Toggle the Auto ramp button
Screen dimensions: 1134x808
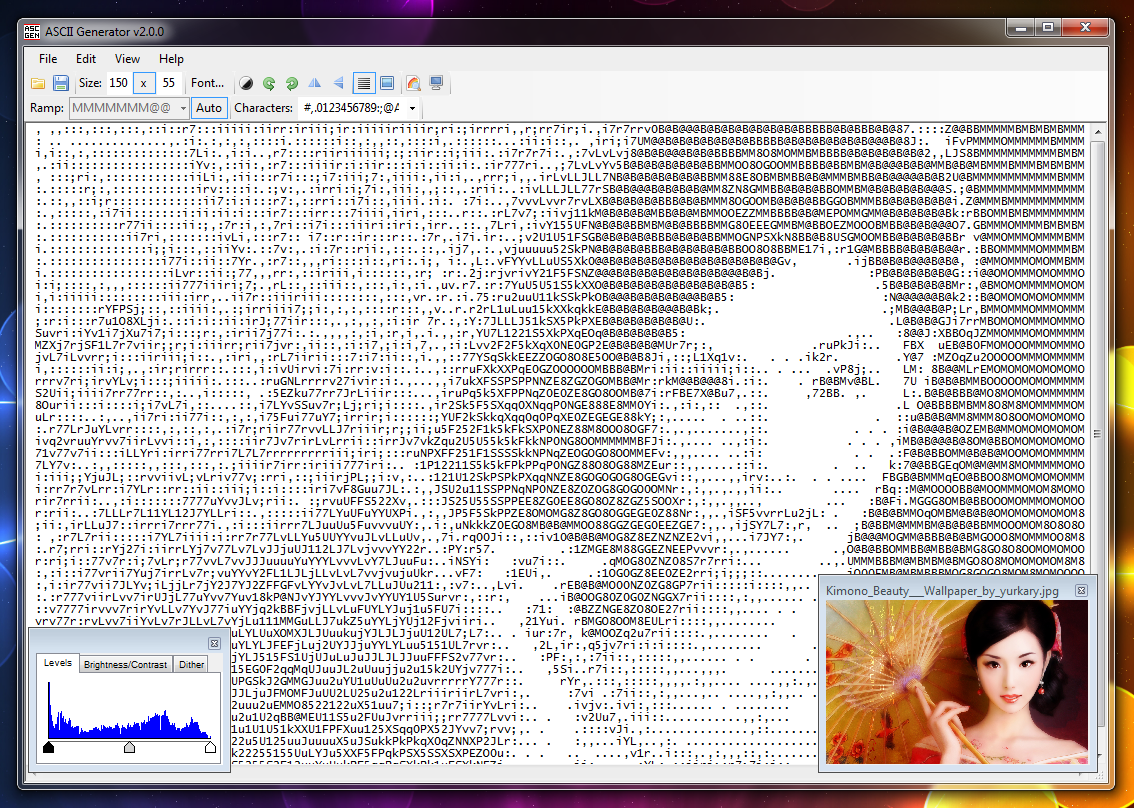[209, 108]
